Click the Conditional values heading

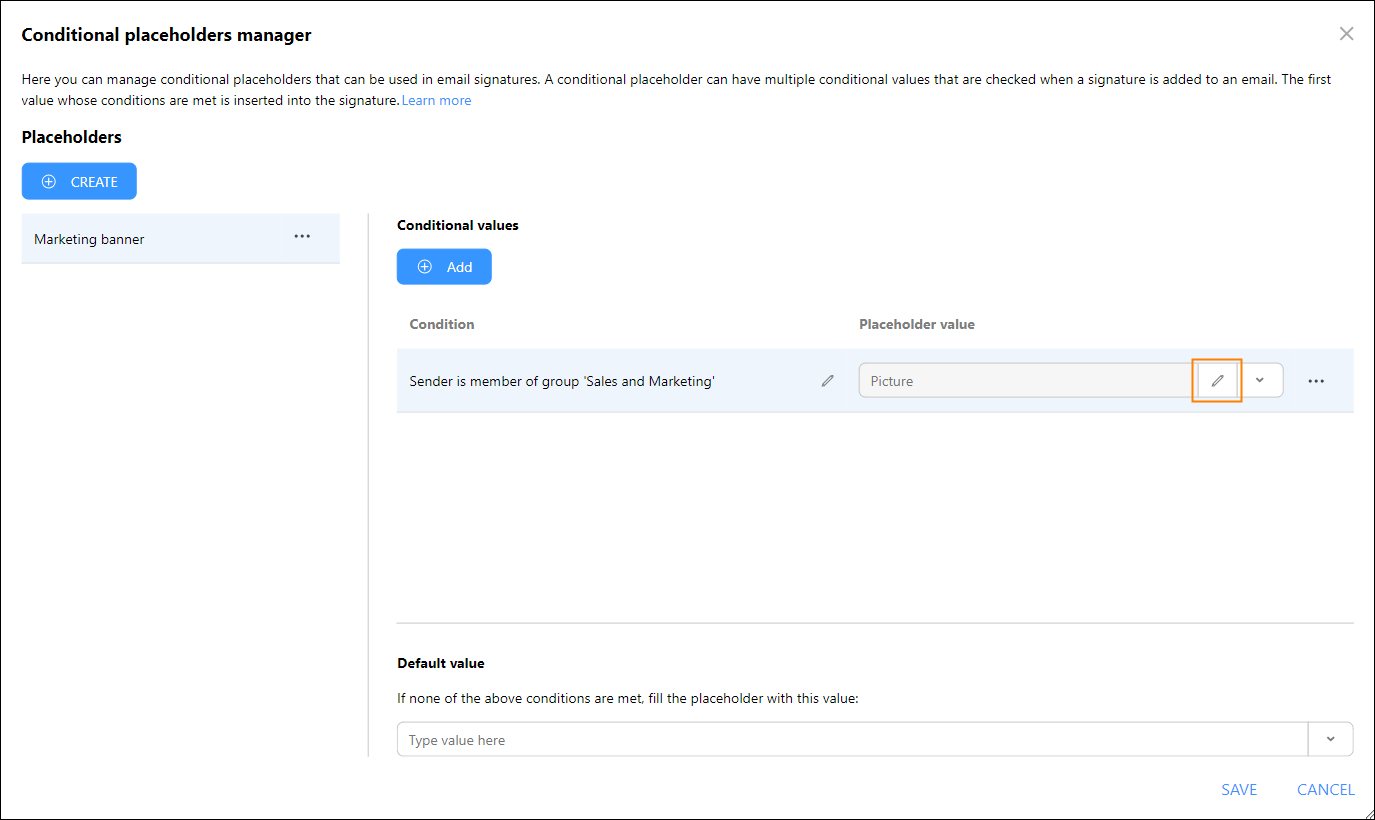[458, 225]
